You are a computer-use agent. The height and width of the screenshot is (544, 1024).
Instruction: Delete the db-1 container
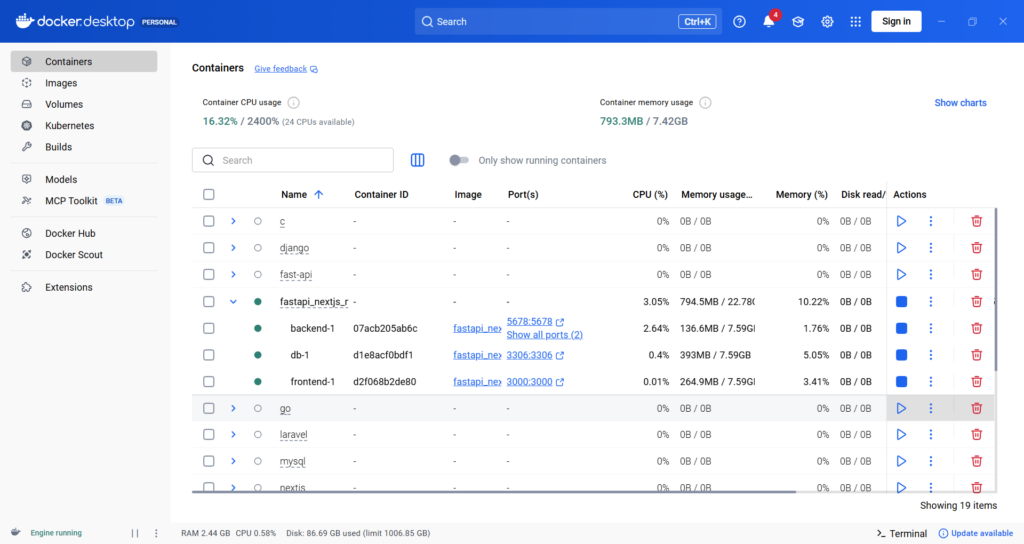[x=976, y=355]
